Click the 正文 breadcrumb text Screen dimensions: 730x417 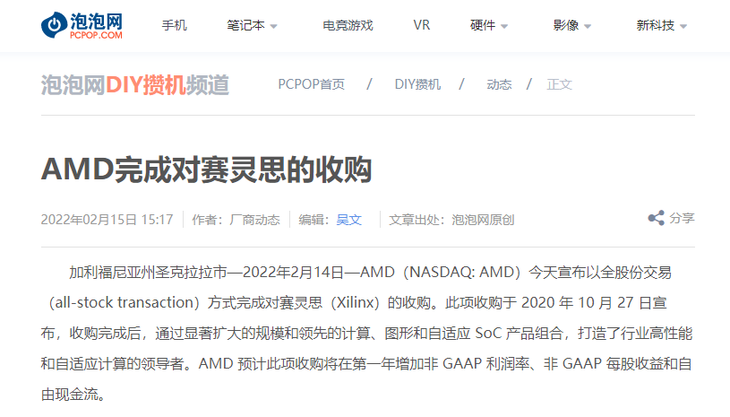click(x=559, y=84)
